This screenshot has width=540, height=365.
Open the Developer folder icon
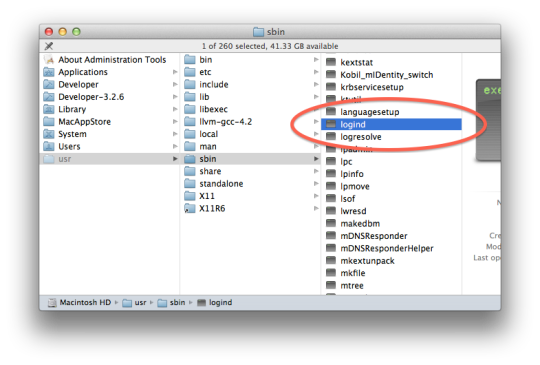click(x=49, y=84)
